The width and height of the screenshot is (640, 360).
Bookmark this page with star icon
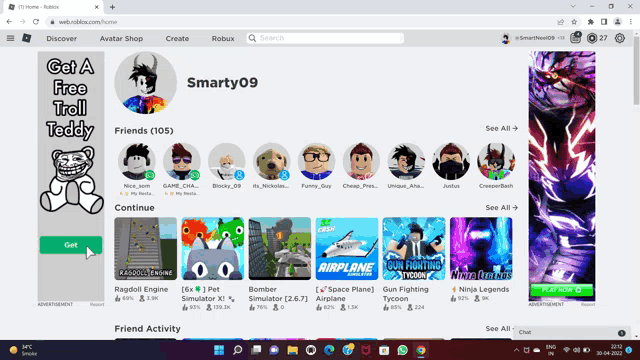[x=574, y=22]
